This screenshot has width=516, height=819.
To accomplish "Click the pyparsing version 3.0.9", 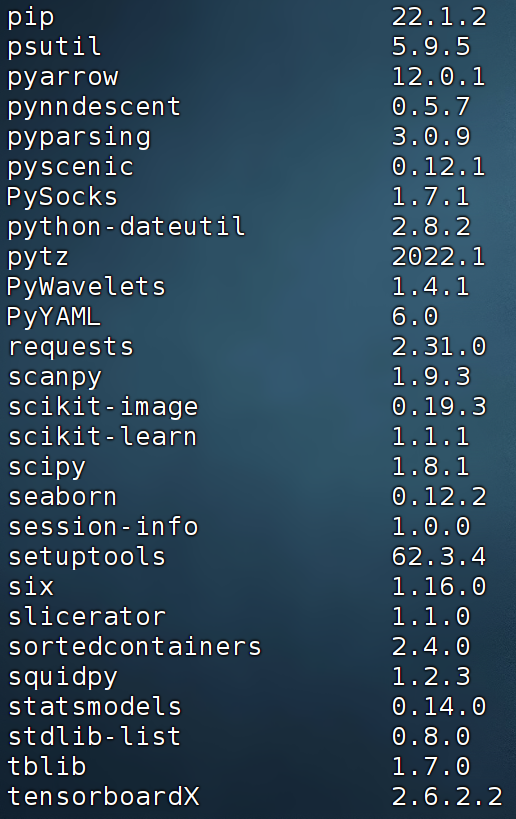I will (x=431, y=136).
